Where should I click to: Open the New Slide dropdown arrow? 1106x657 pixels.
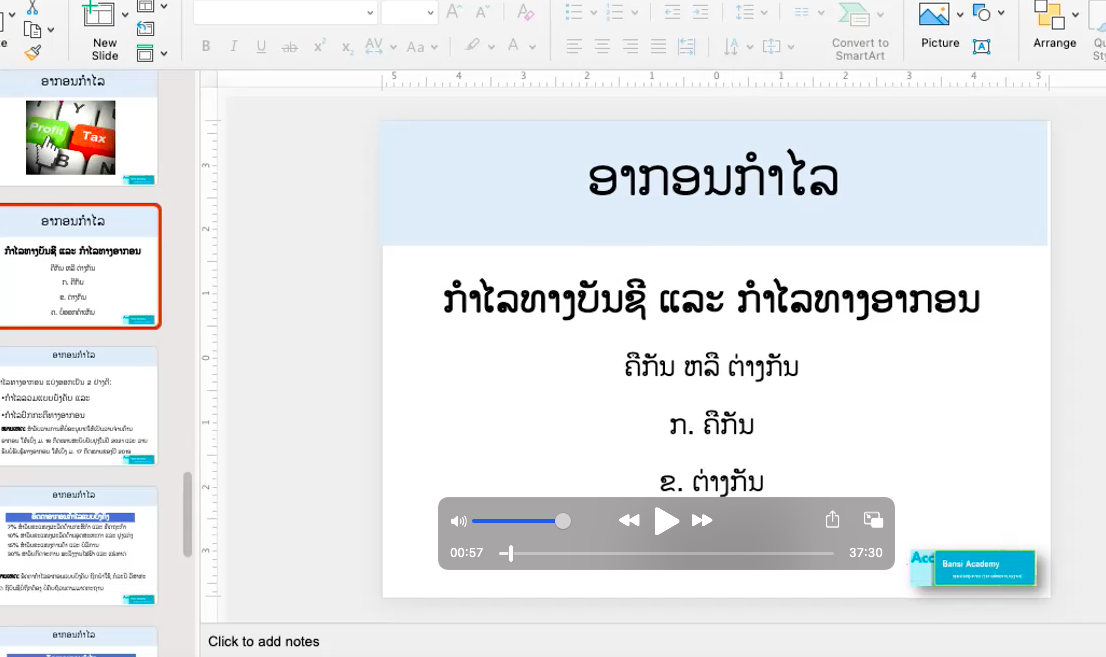[x=126, y=14]
